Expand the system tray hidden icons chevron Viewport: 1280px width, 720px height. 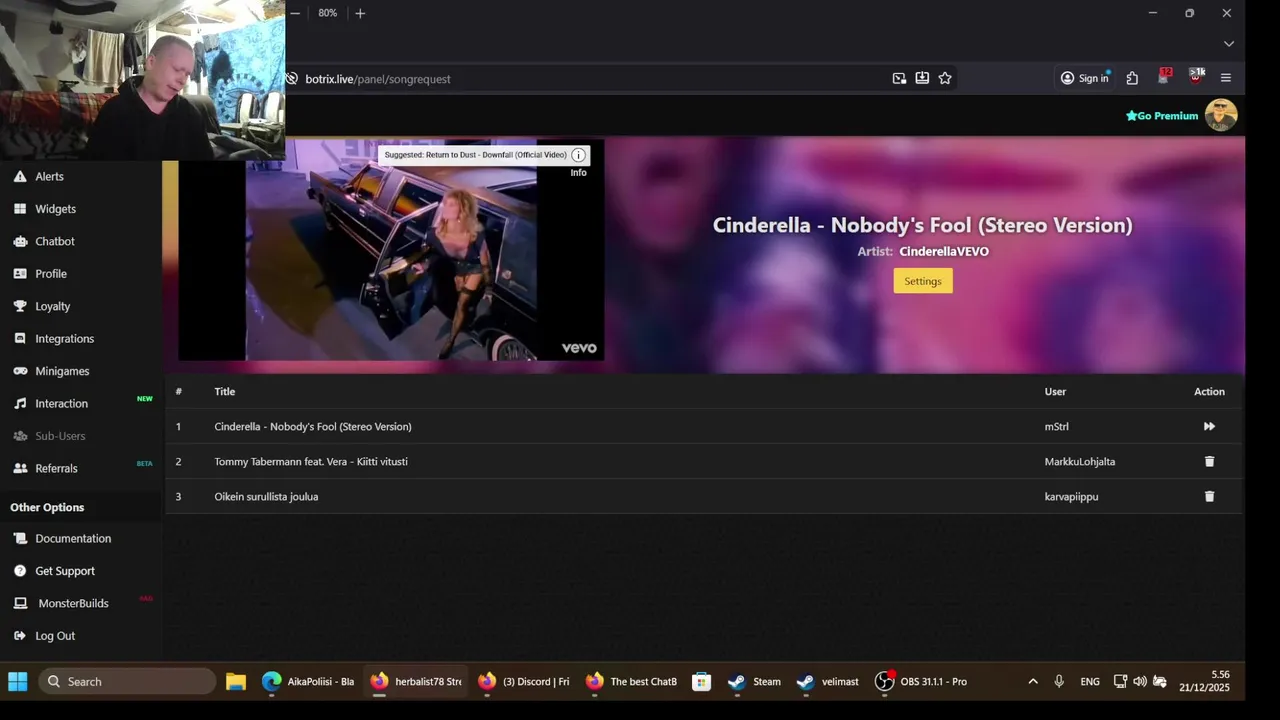click(1033, 682)
